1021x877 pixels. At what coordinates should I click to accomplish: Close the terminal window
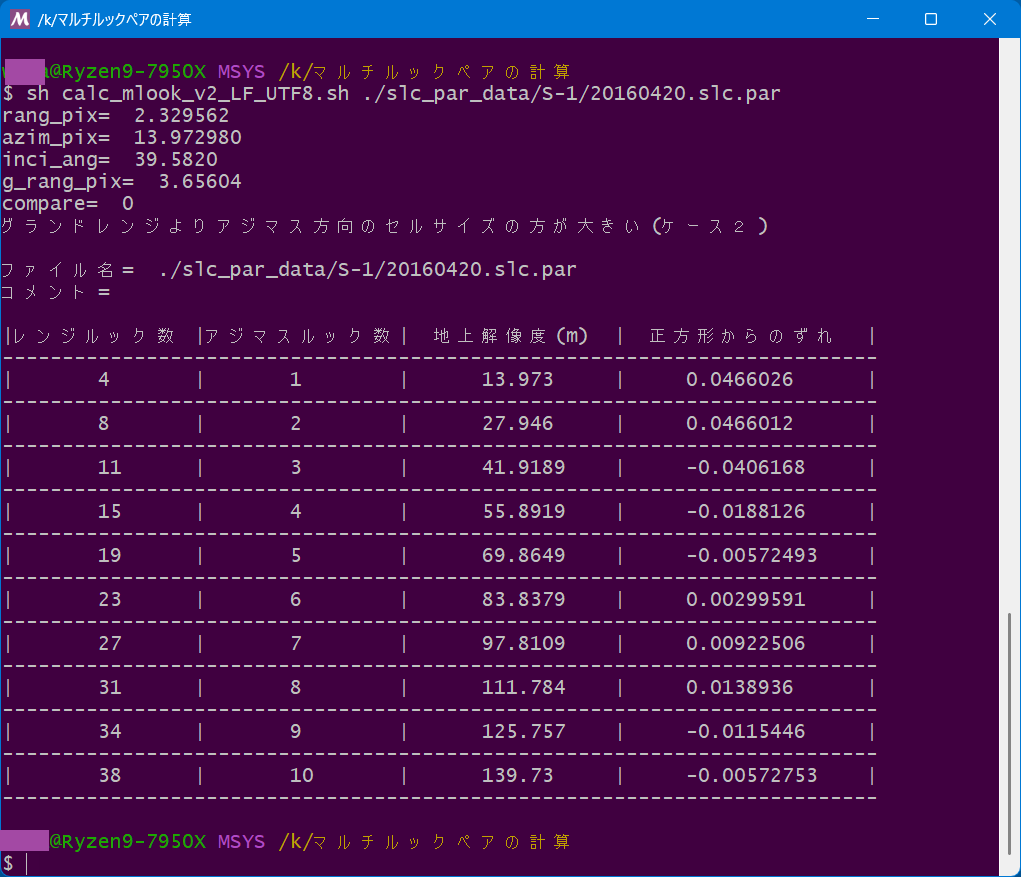point(990,19)
